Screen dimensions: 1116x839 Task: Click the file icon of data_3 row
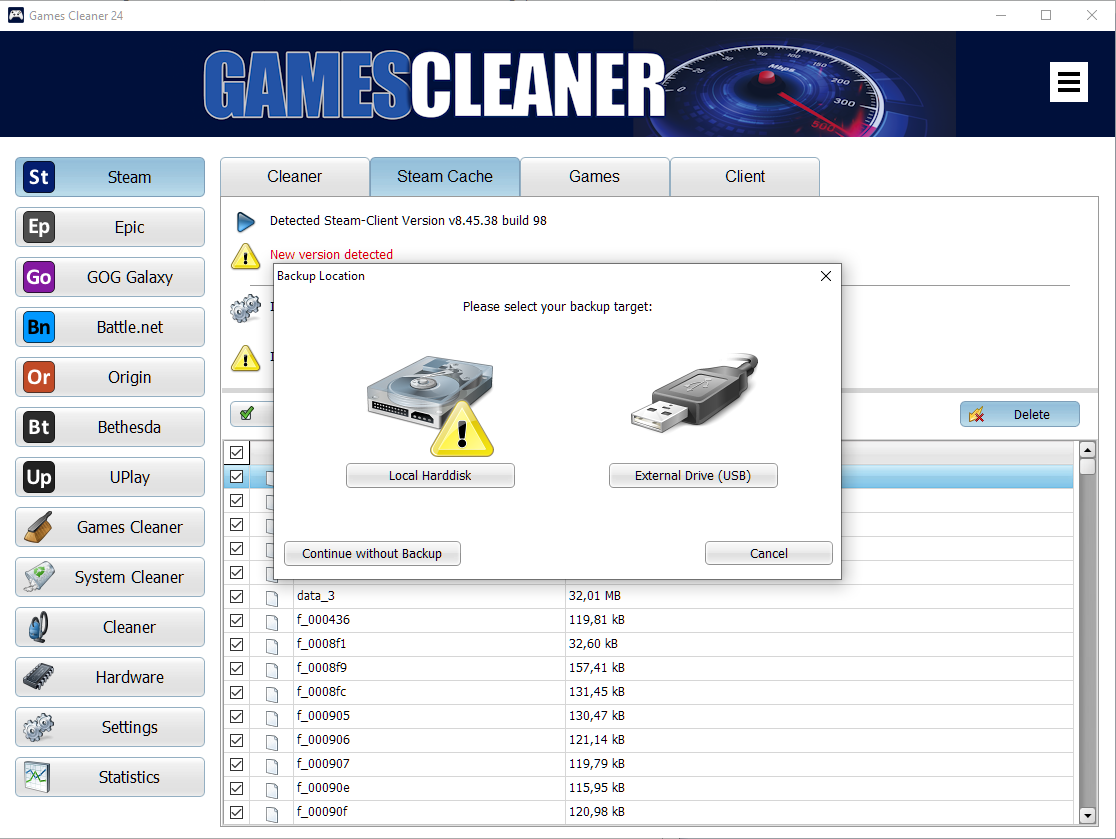pos(272,597)
